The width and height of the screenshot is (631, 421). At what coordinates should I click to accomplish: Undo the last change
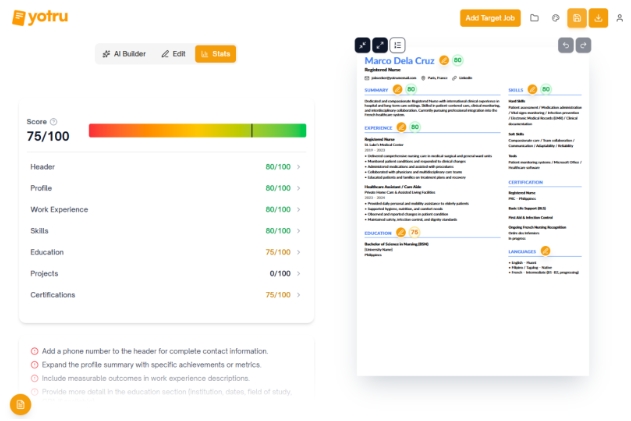click(x=565, y=45)
